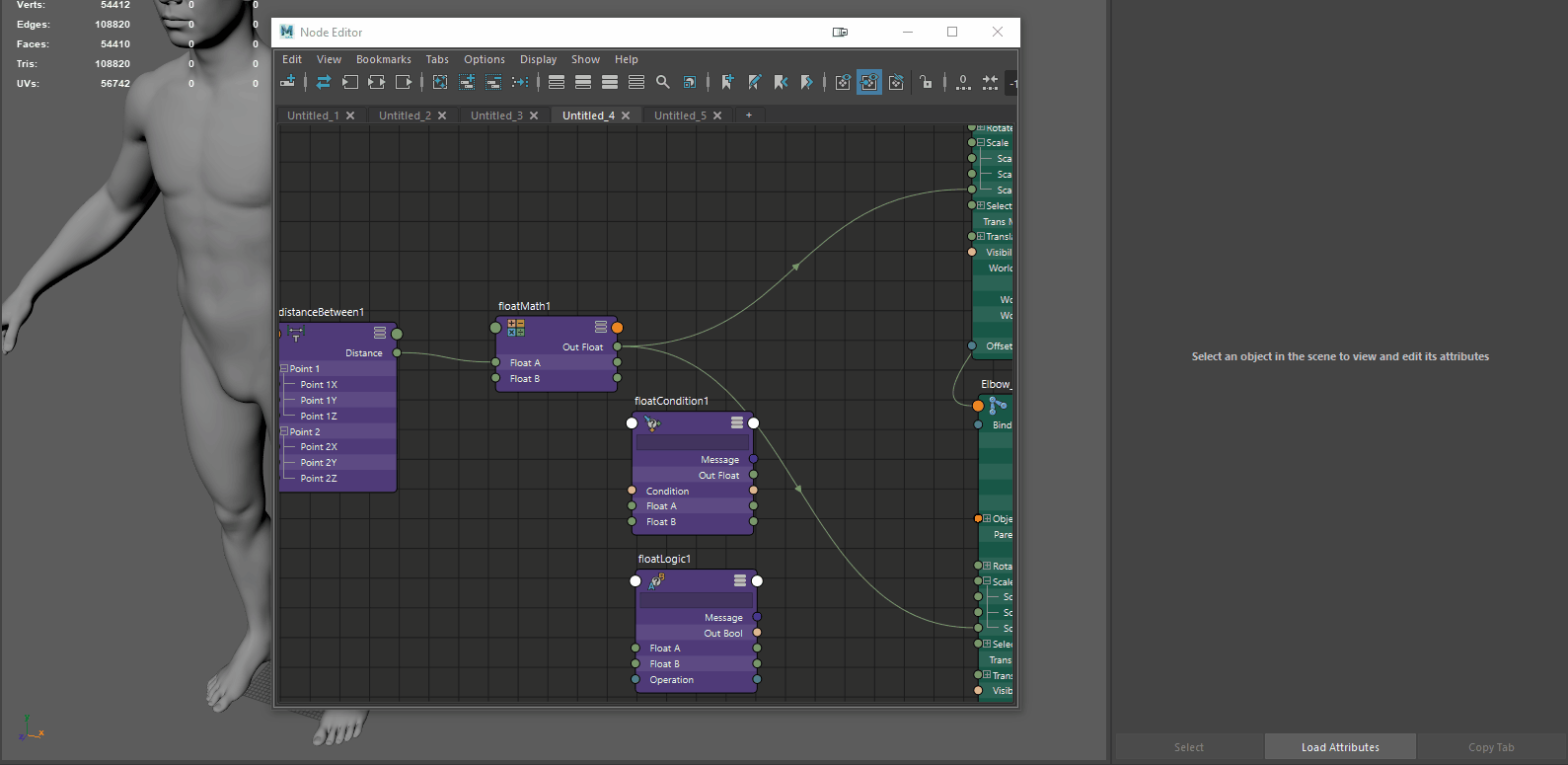Set nodes to connected attribute view

(583, 82)
